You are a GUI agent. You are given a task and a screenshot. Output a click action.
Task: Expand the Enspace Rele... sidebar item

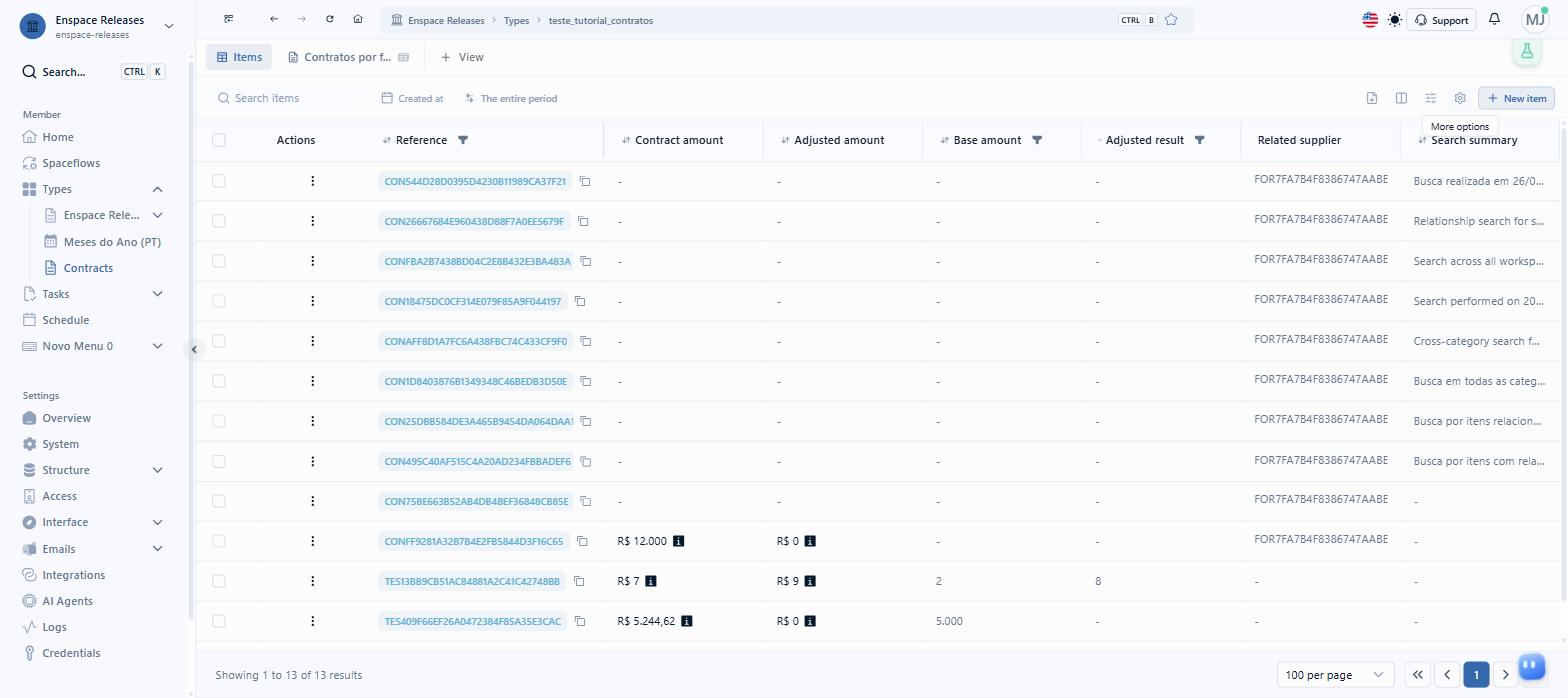157,215
